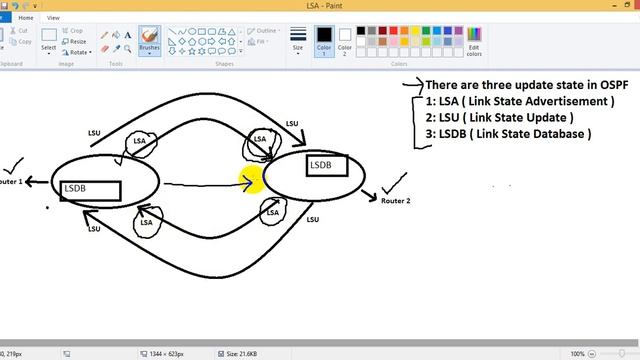Image resolution: width=640 pixels, height=360 pixels.
Task: Choose the Triangle shape
Action: pyautogui.click(x=231, y=31)
